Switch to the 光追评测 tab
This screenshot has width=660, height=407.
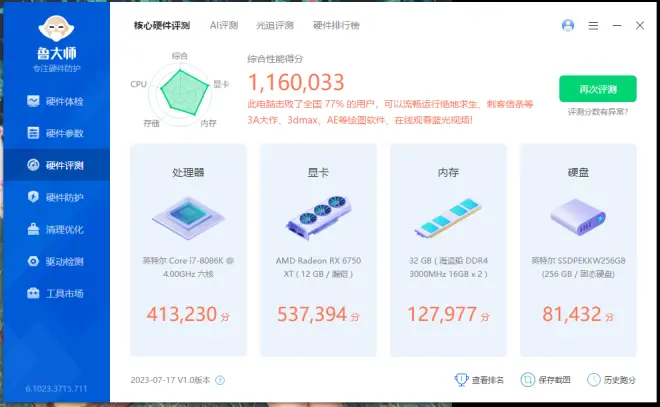tap(274, 24)
